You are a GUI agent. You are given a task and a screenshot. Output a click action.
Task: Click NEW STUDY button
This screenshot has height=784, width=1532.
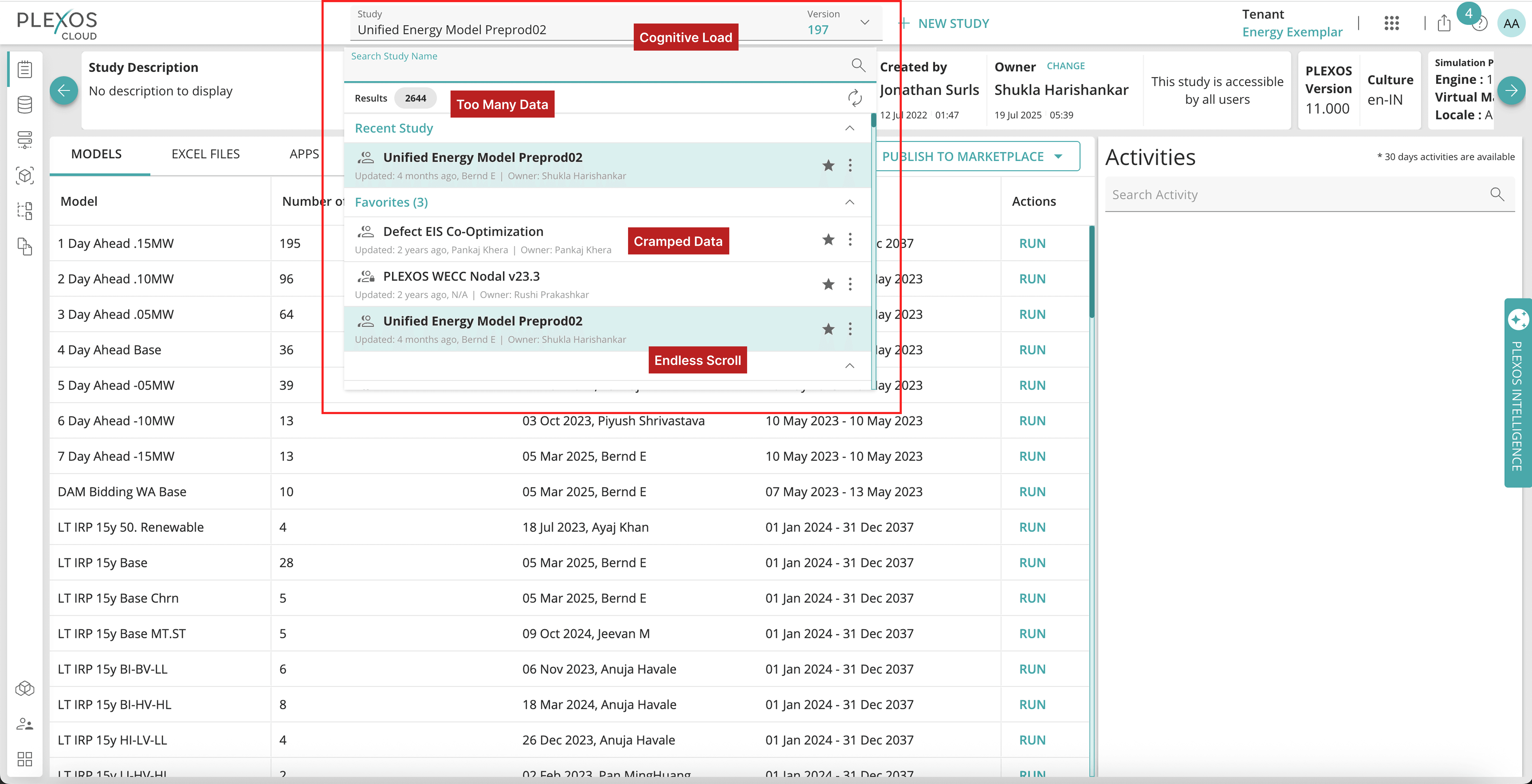(x=944, y=23)
